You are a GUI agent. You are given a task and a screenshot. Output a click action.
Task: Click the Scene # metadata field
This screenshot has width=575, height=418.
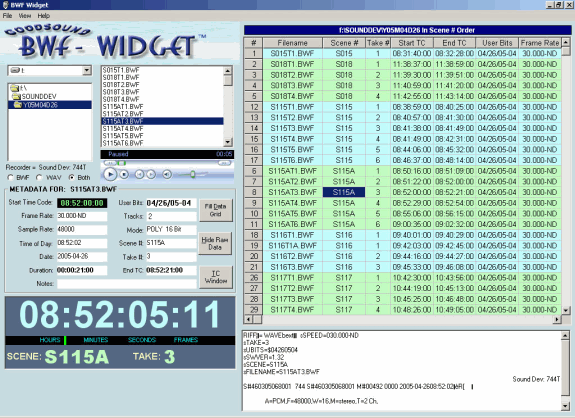(x=171, y=243)
